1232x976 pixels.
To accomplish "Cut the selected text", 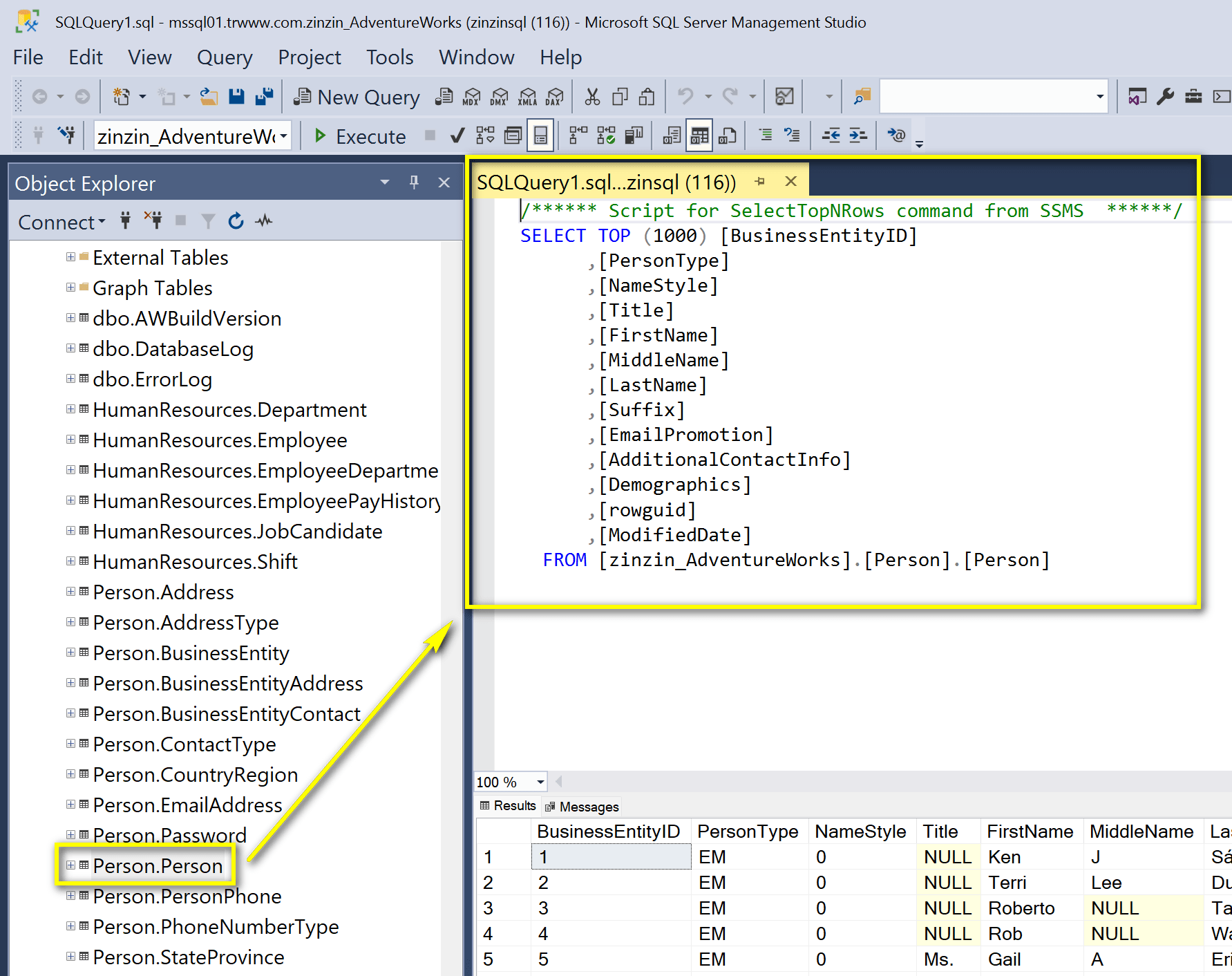I will (592, 97).
